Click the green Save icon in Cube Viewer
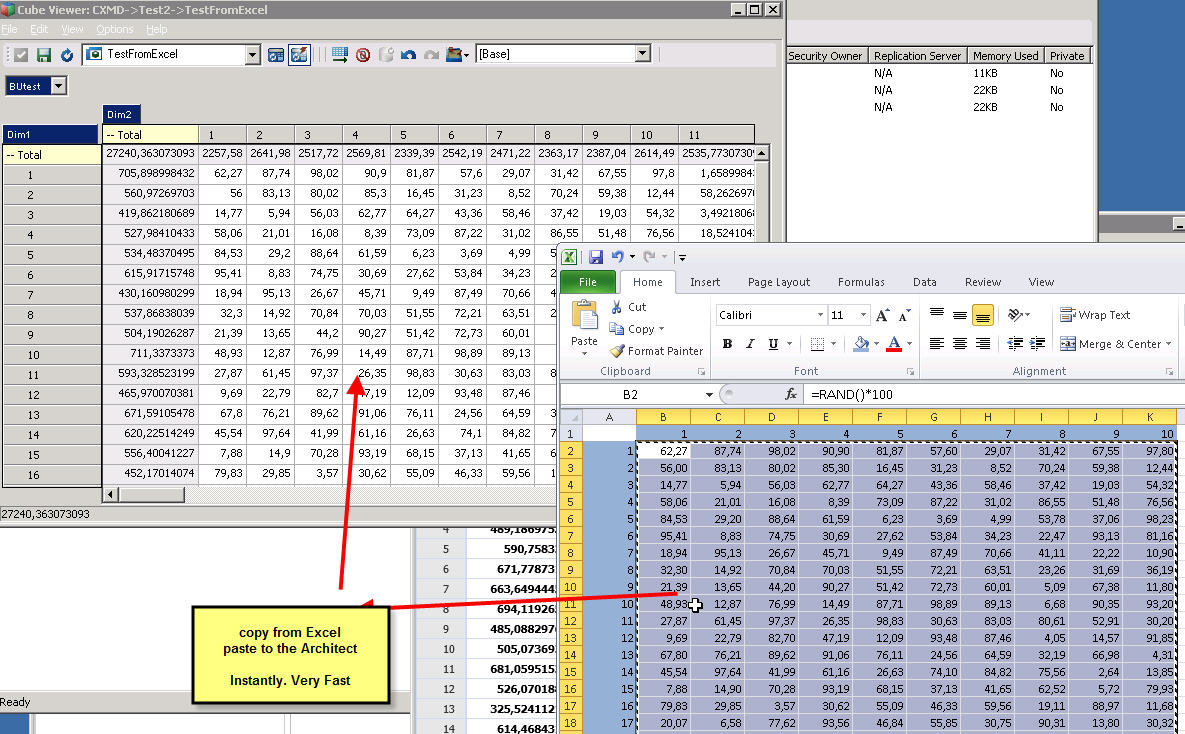1185x734 pixels. point(44,54)
